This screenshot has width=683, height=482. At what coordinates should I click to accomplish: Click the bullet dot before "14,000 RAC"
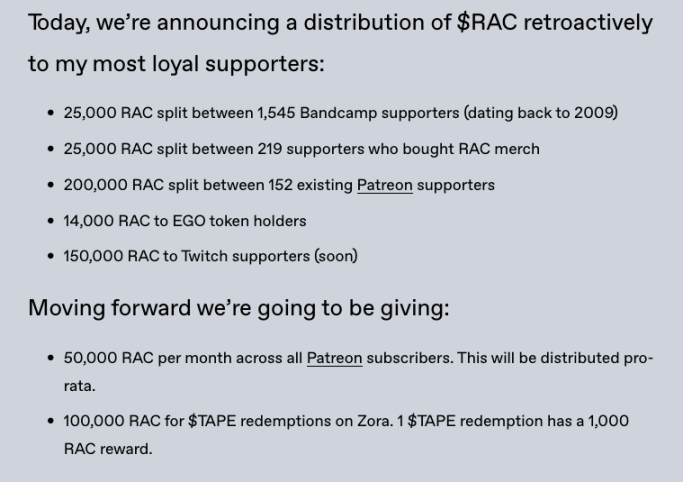[51, 221]
